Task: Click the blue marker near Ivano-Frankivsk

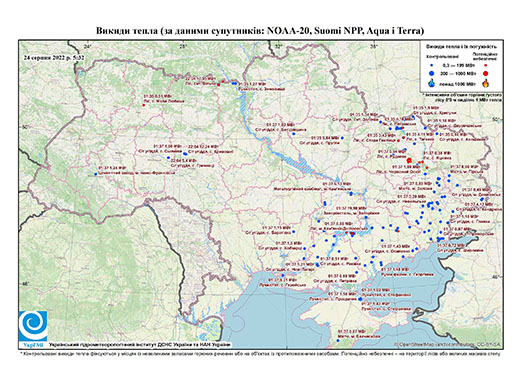Action: pos(96,174)
